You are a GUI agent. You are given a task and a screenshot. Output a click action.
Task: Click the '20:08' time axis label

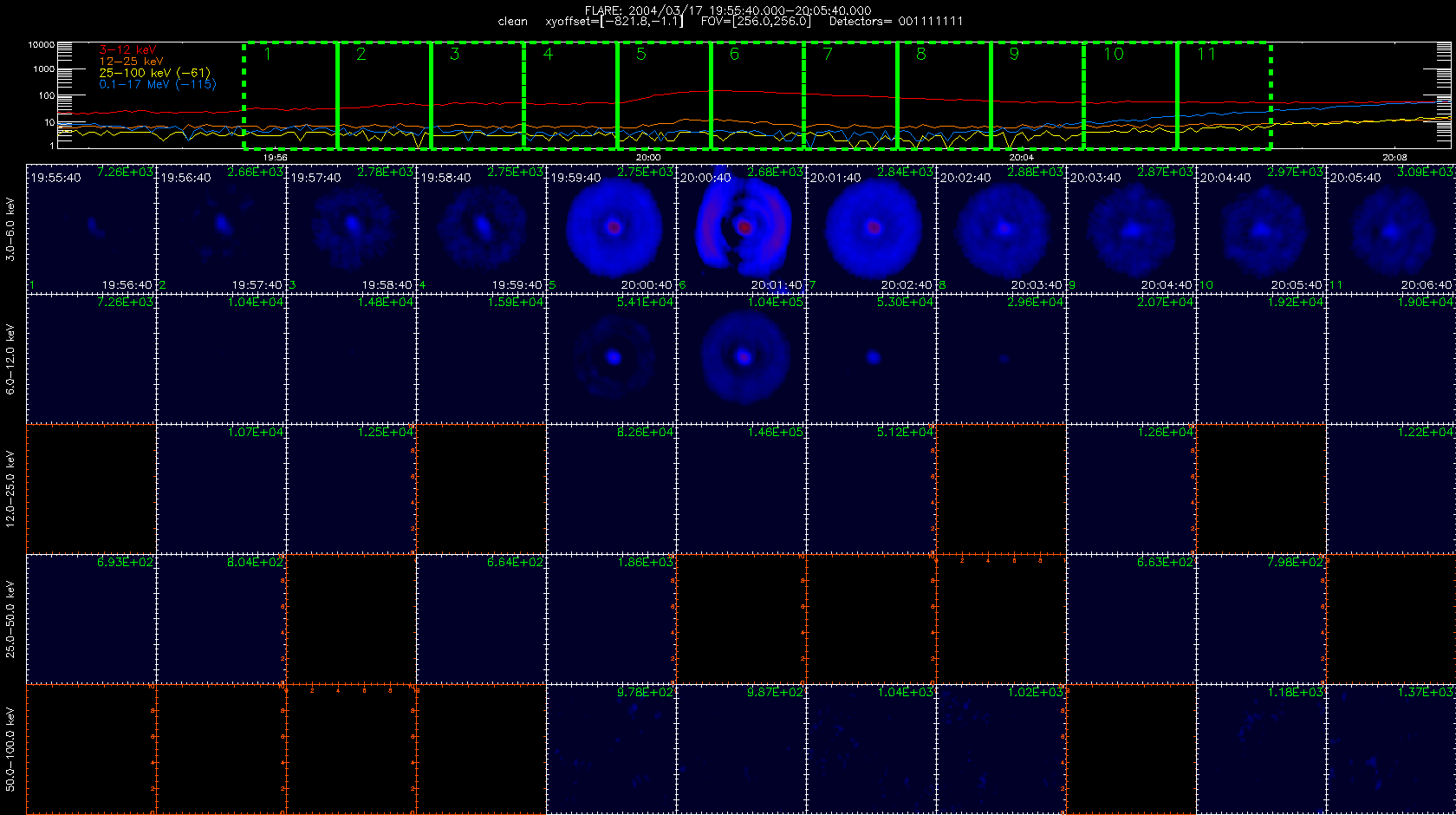click(1394, 158)
